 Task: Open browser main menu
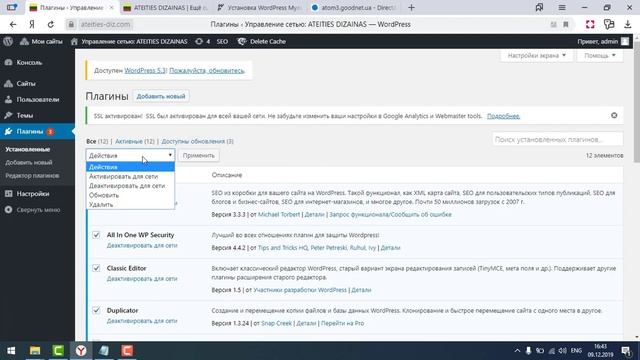tap(562, 7)
